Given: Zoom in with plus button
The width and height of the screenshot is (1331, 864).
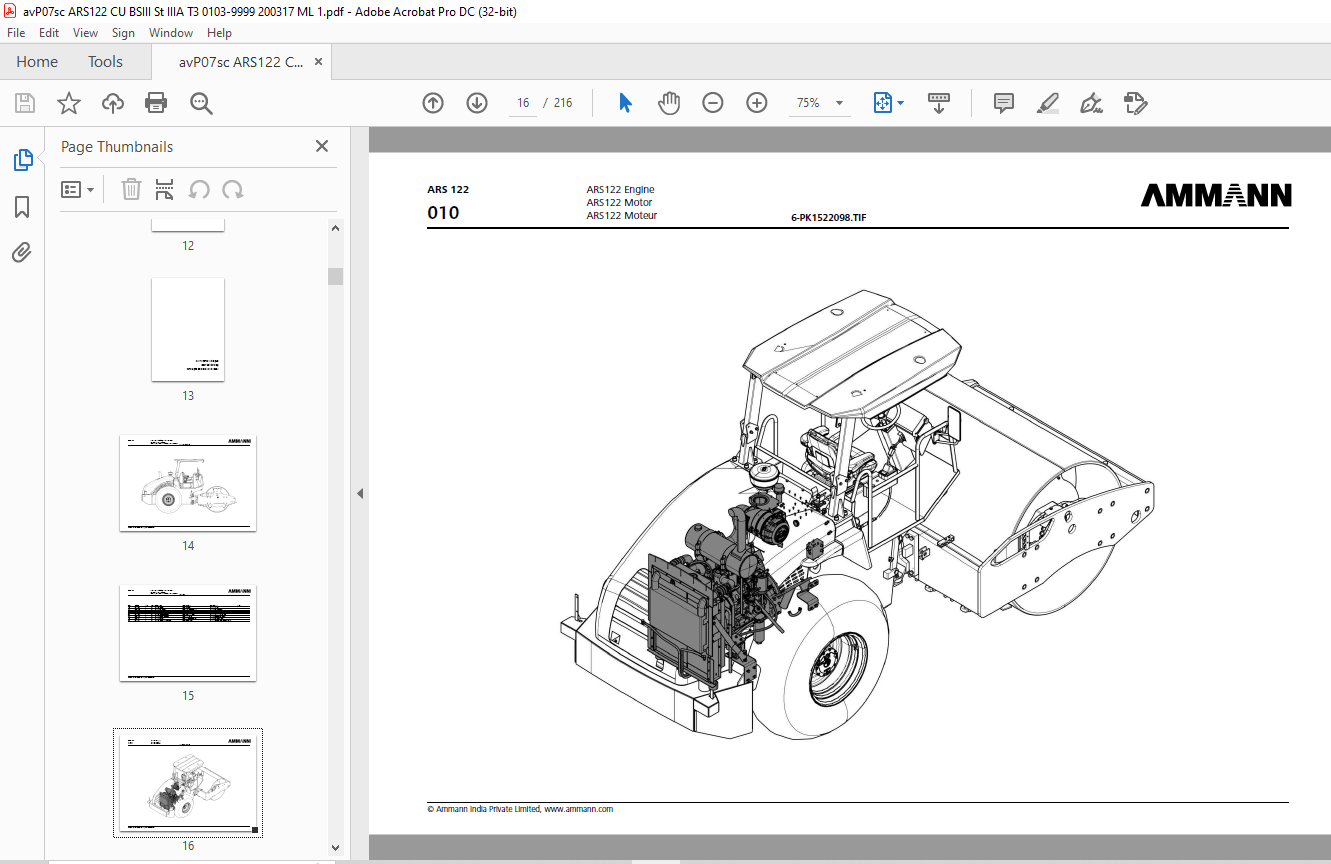Looking at the screenshot, I should point(757,103).
